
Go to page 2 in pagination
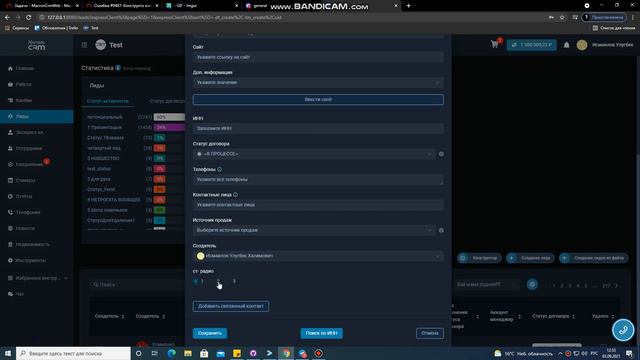562,286
